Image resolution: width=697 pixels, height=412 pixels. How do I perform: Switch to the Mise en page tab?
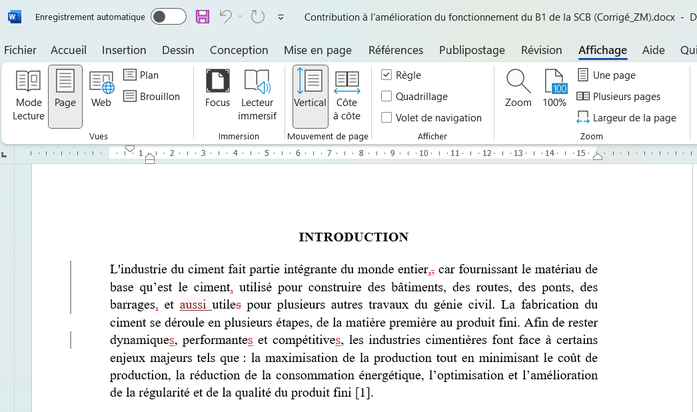point(318,50)
